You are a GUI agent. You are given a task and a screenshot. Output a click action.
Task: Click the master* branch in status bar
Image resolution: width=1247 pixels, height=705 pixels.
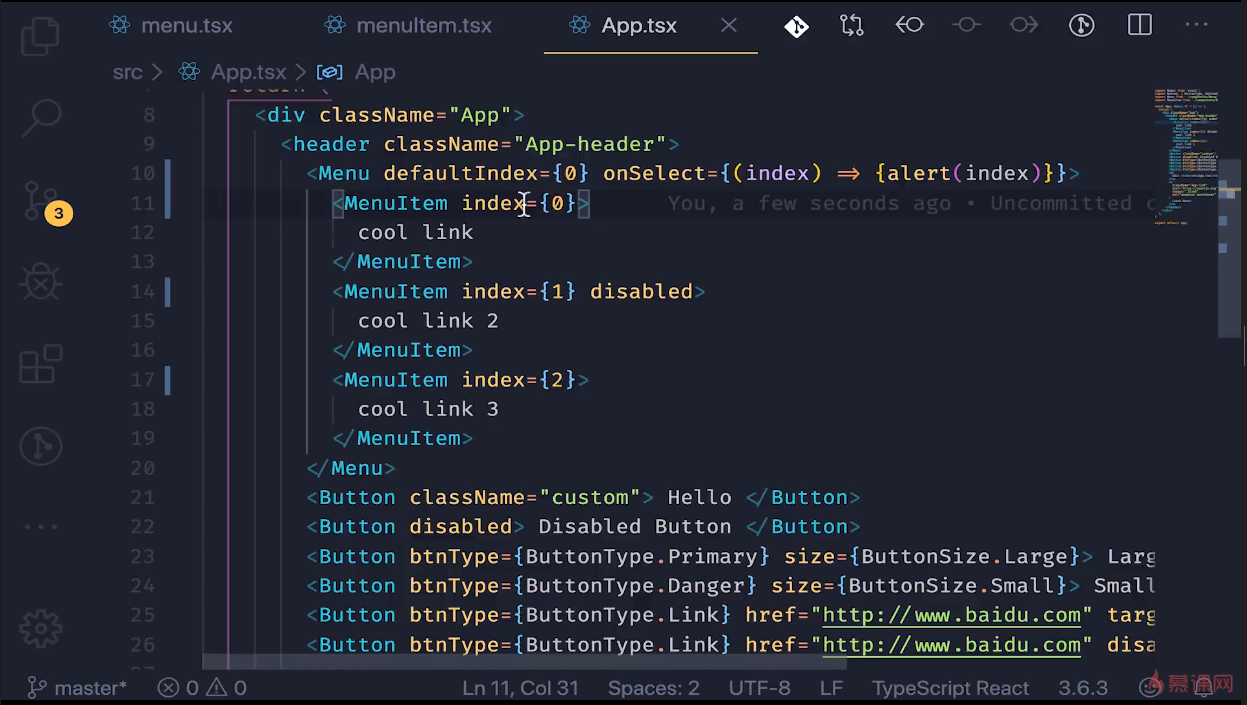78,688
